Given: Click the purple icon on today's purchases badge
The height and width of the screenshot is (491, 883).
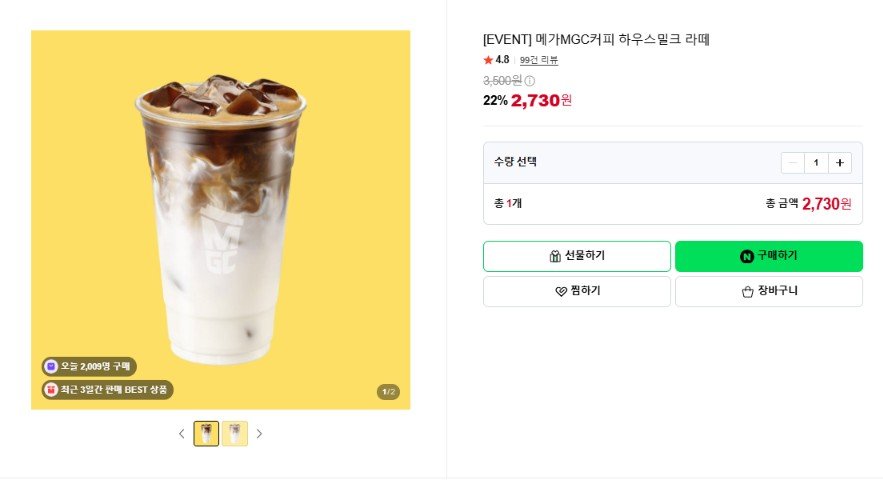Looking at the screenshot, I should click(x=51, y=367).
